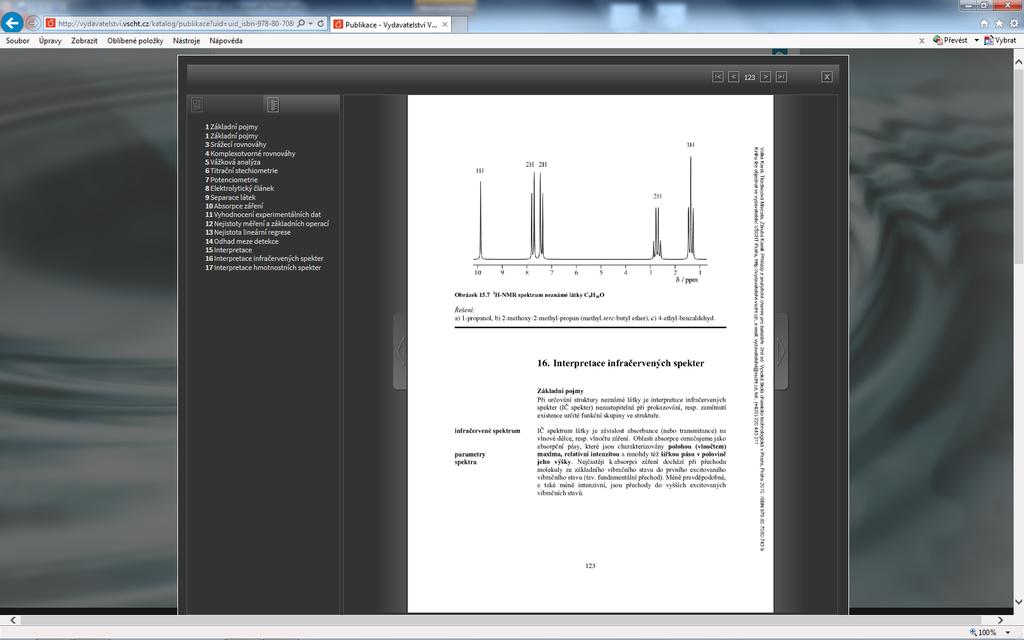Flip to next page via right side arrow
The image size is (1024, 640).
pos(781,351)
